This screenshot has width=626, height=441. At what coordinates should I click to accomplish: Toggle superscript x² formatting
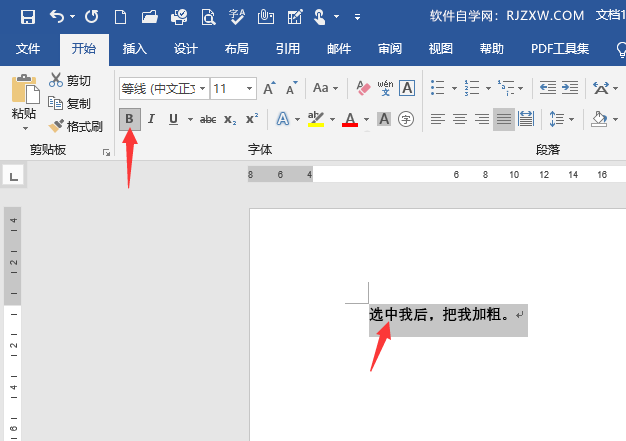(x=252, y=119)
